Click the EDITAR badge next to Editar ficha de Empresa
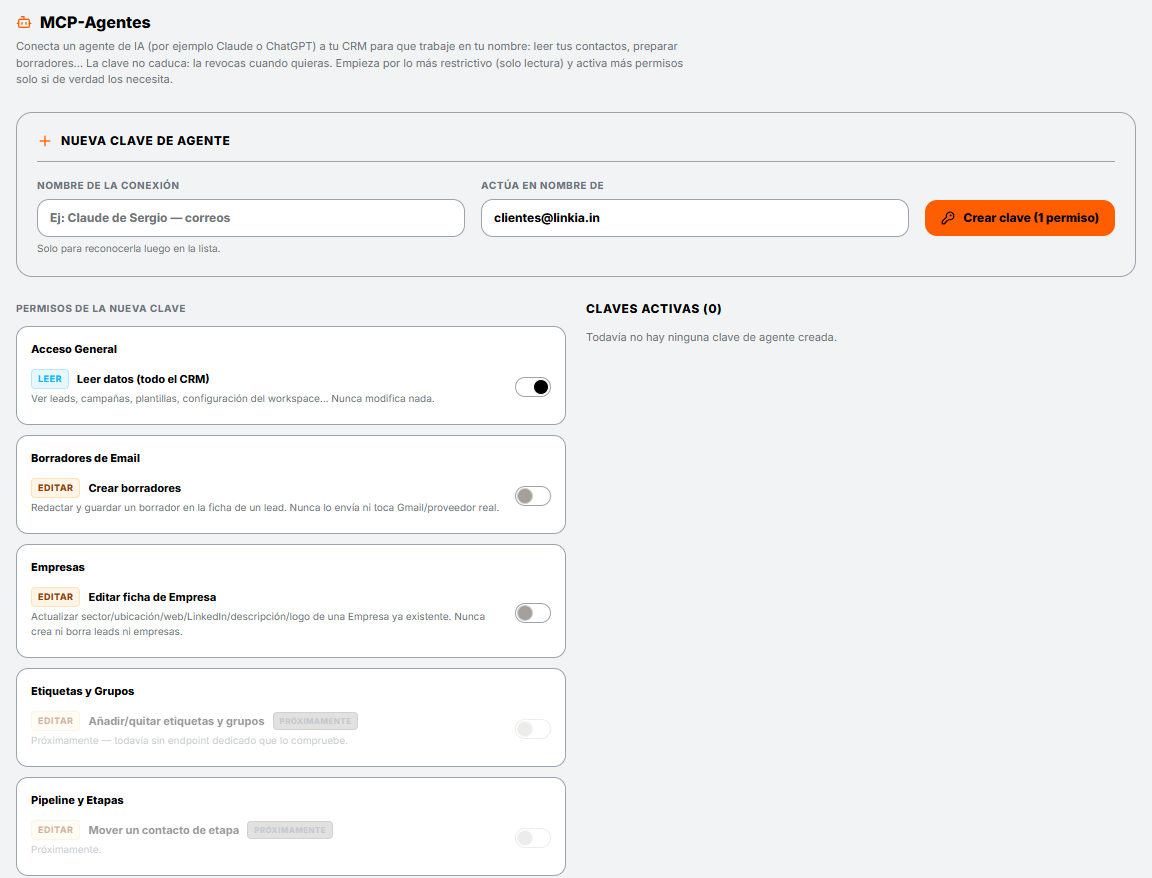This screenshot has width=1152, height=878. 55,597
